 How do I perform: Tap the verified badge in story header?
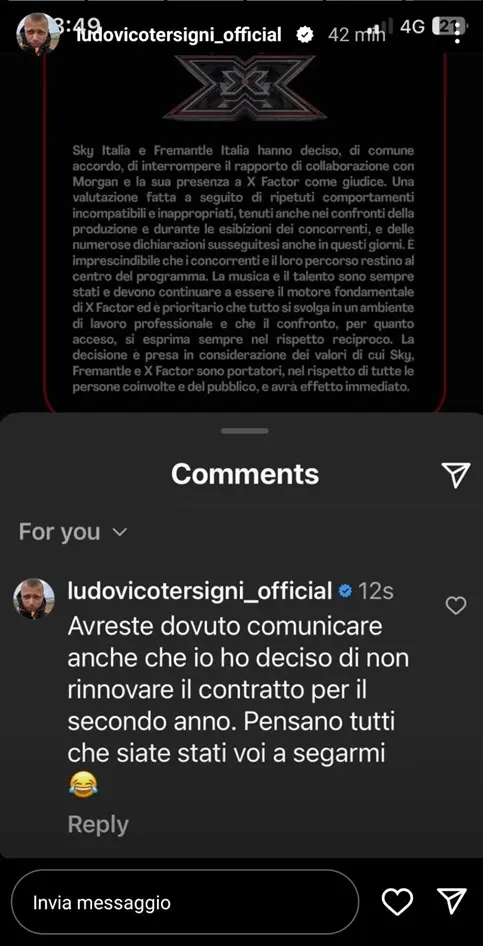[x=305, y=35]
